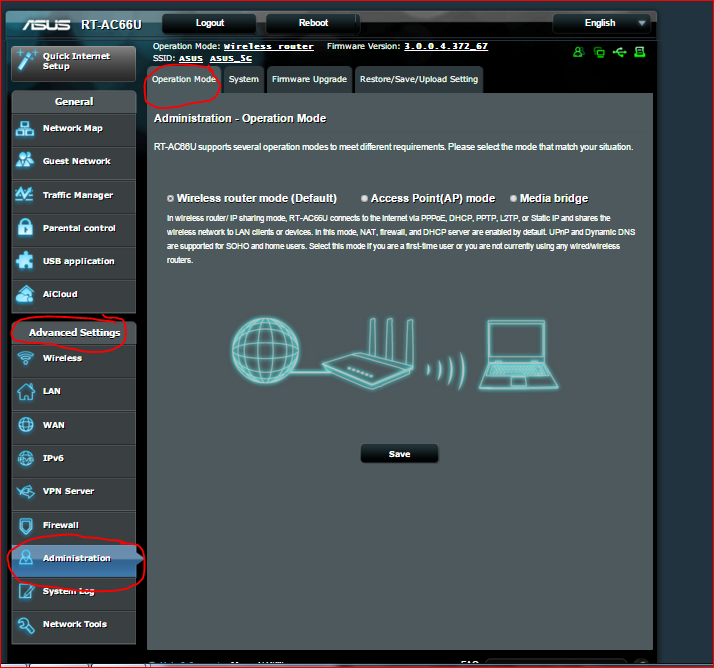
Task: Click the ASUS_5G SSID link
Action: 230,58
